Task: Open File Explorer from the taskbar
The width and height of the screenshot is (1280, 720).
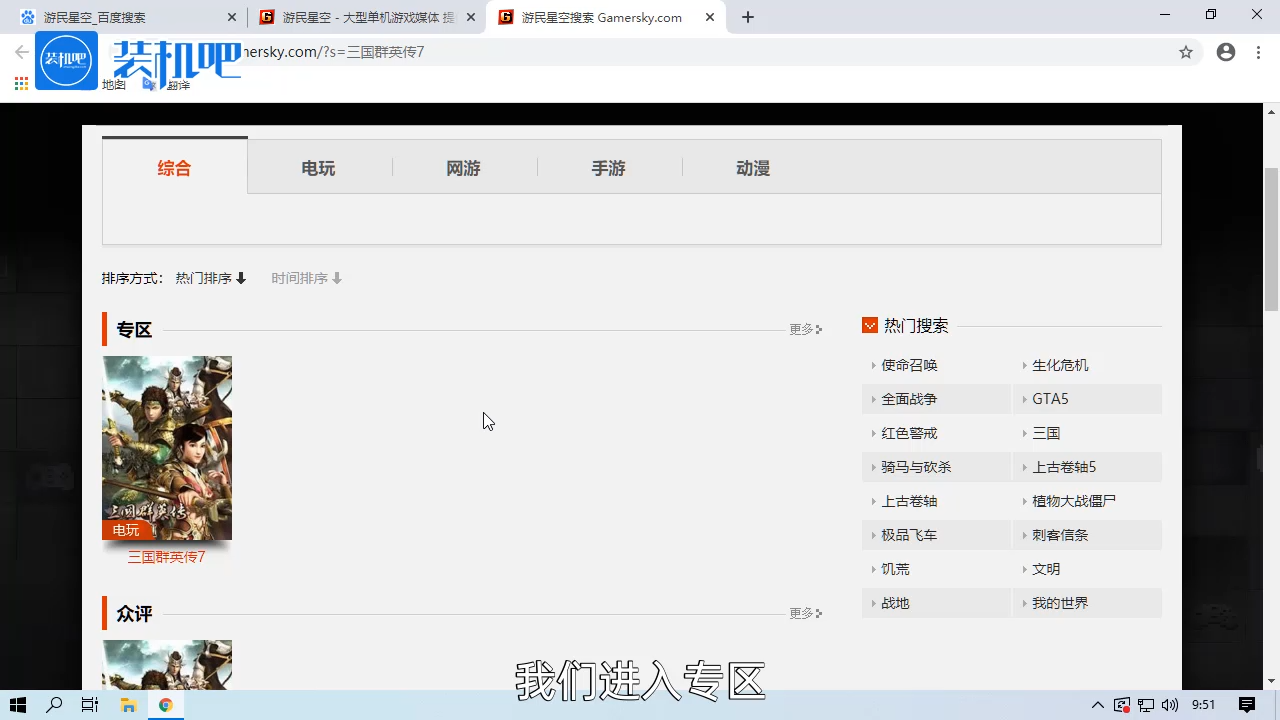Action: coord(128,705)
